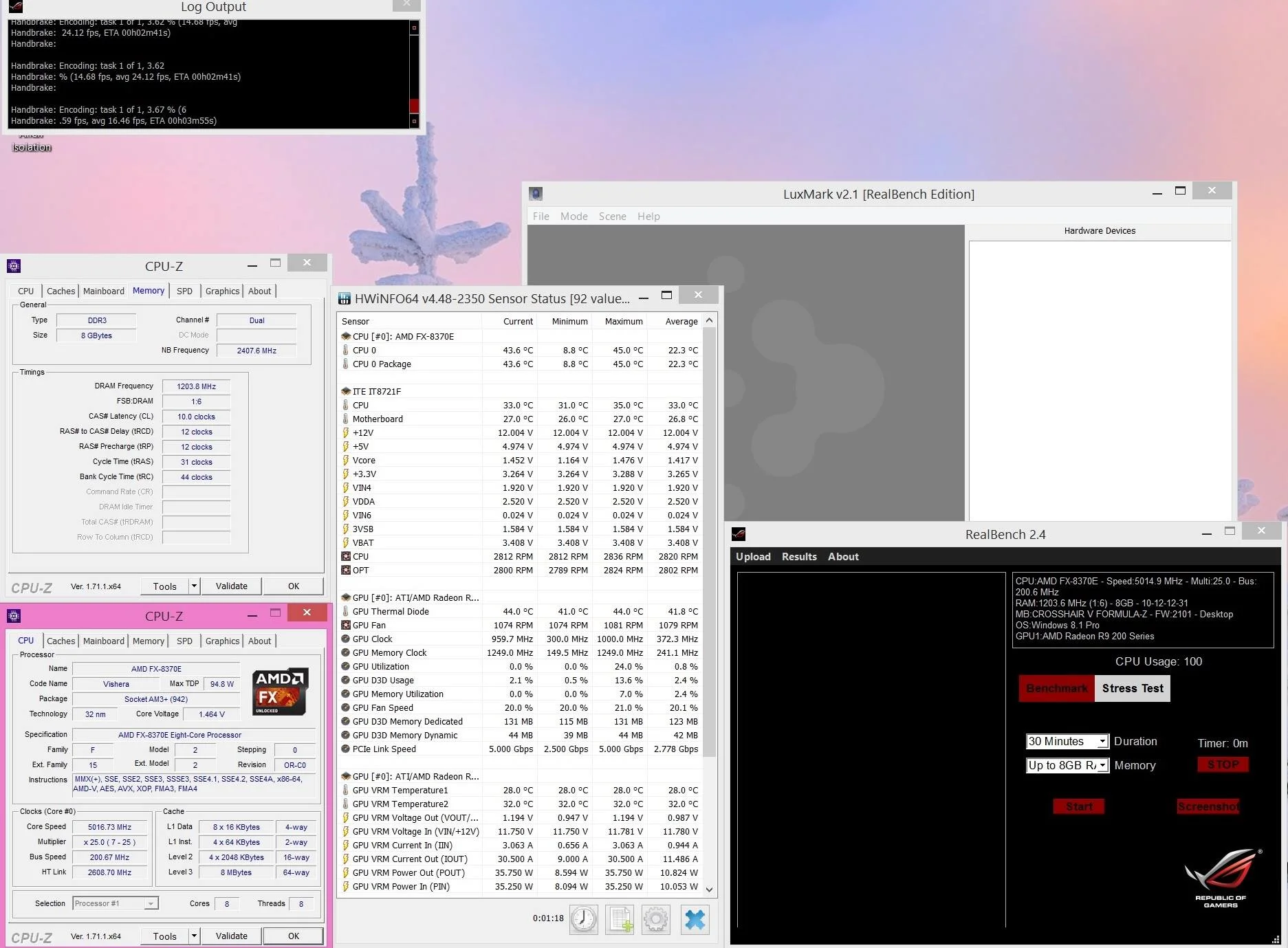The width and height of the screenshot is (1288, 948).
Task: Click the HWiNFO64 title bar app icon
Action: [345, 298]
